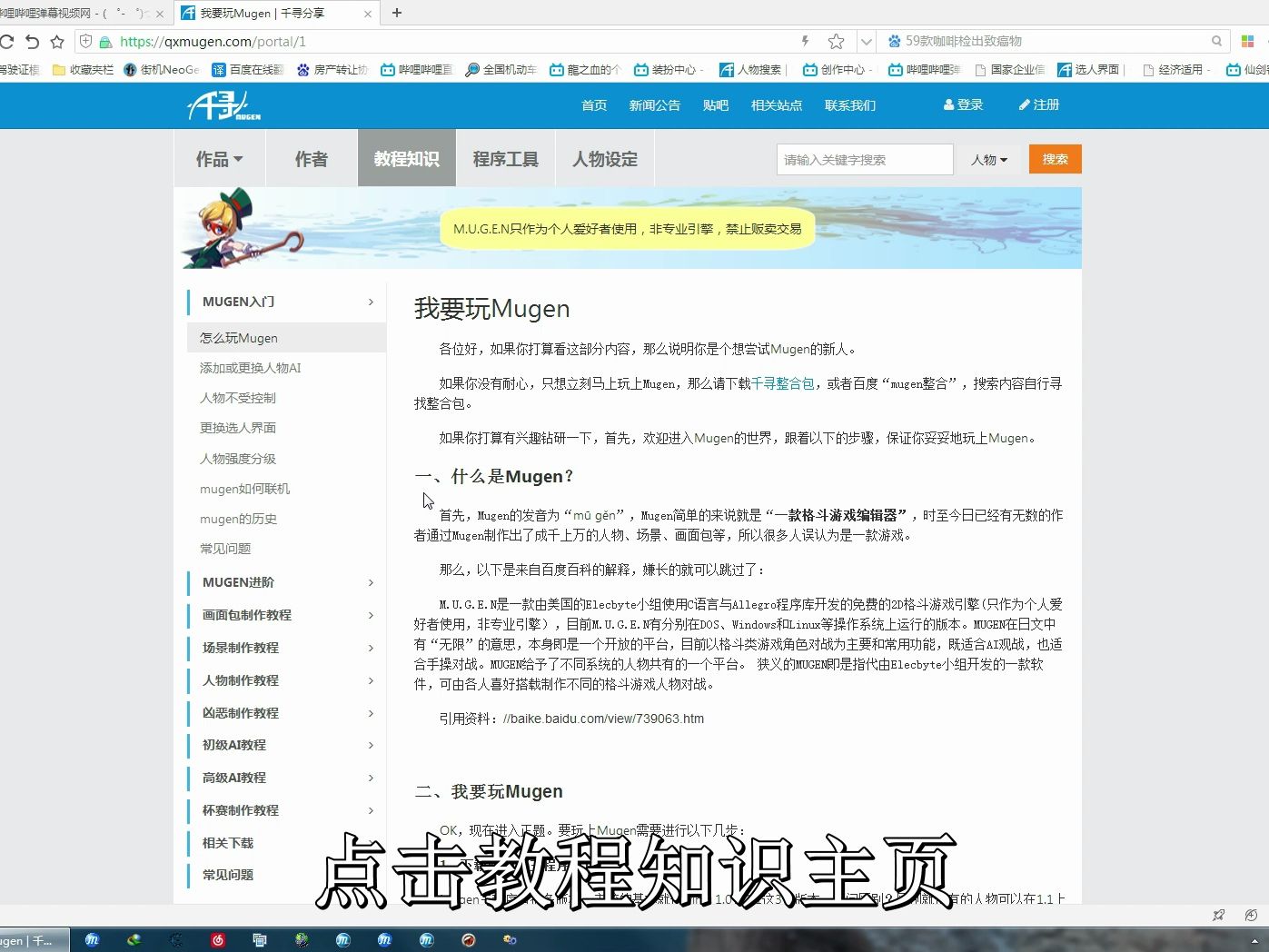Select 怎么玩Mugen in sidebar
Screen dimensions: 1269x952
coord(286,338)
